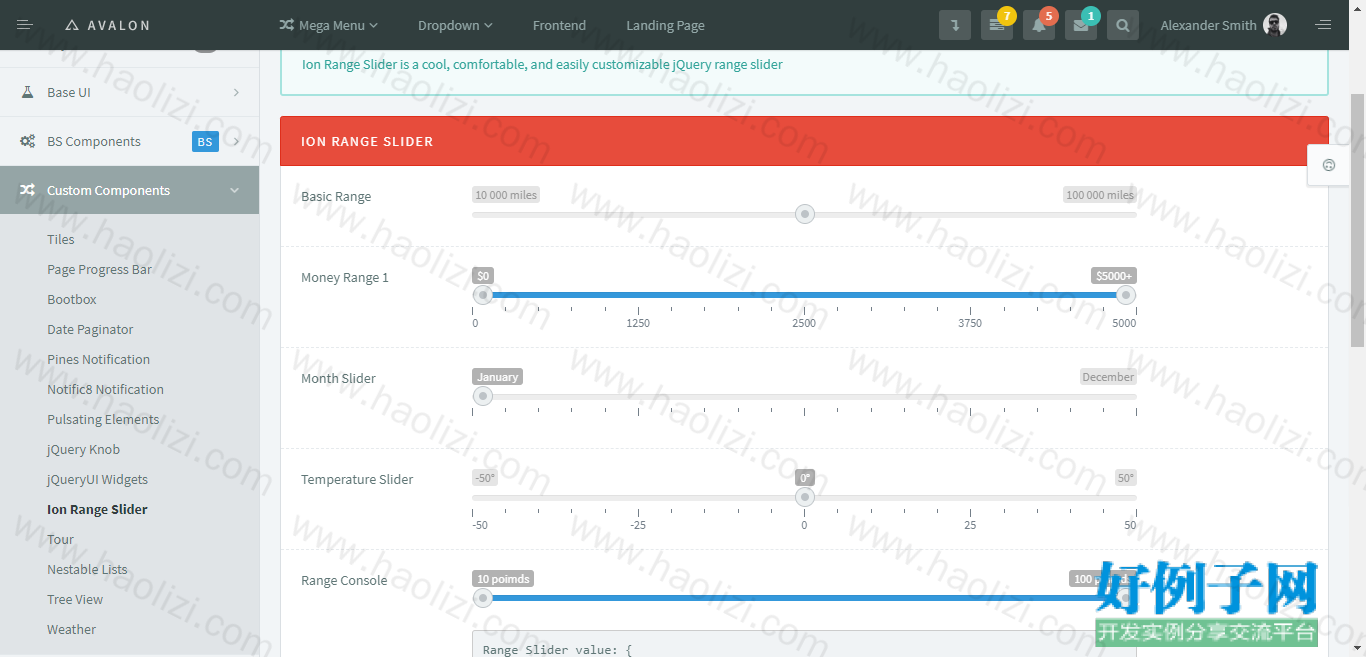Click the BS Components gears icon
The image size is (1366, 657).
[x=28, y=141]
